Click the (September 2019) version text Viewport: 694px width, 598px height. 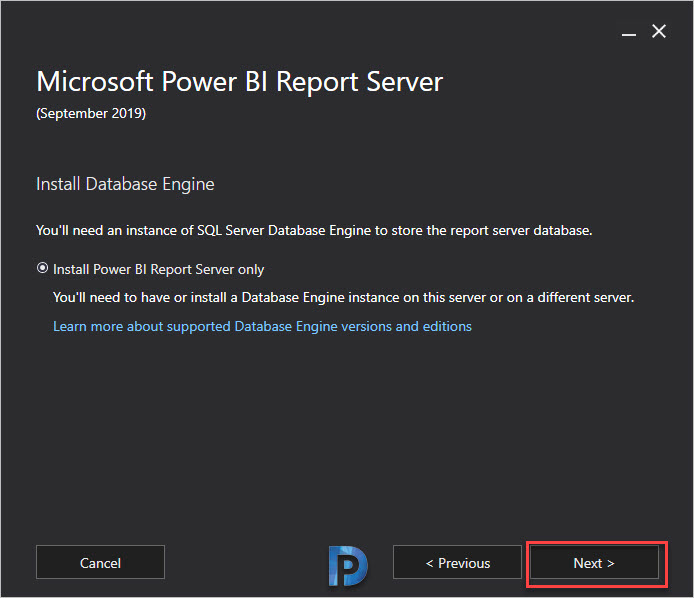tap(91, 113)
